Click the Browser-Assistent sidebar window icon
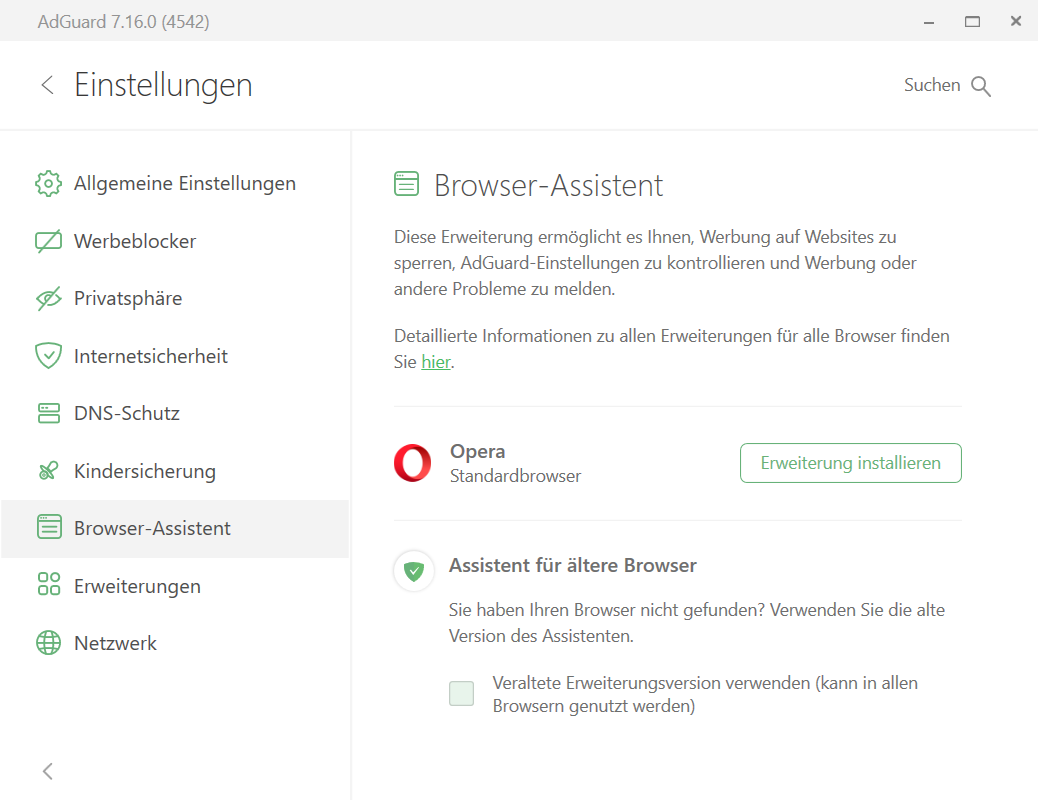 49,528
